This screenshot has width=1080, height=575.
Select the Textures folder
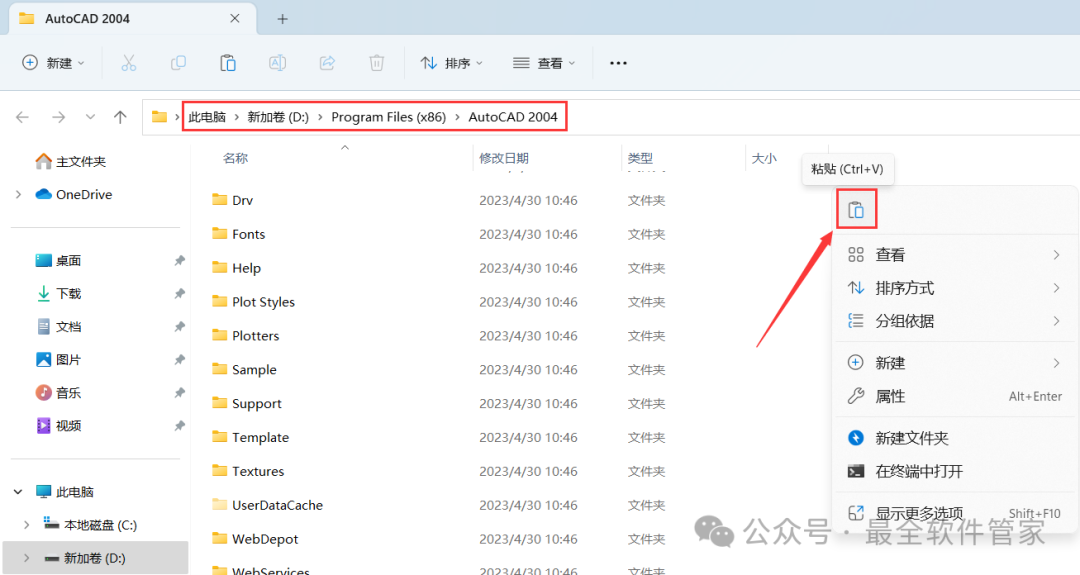tap(248, 471)
